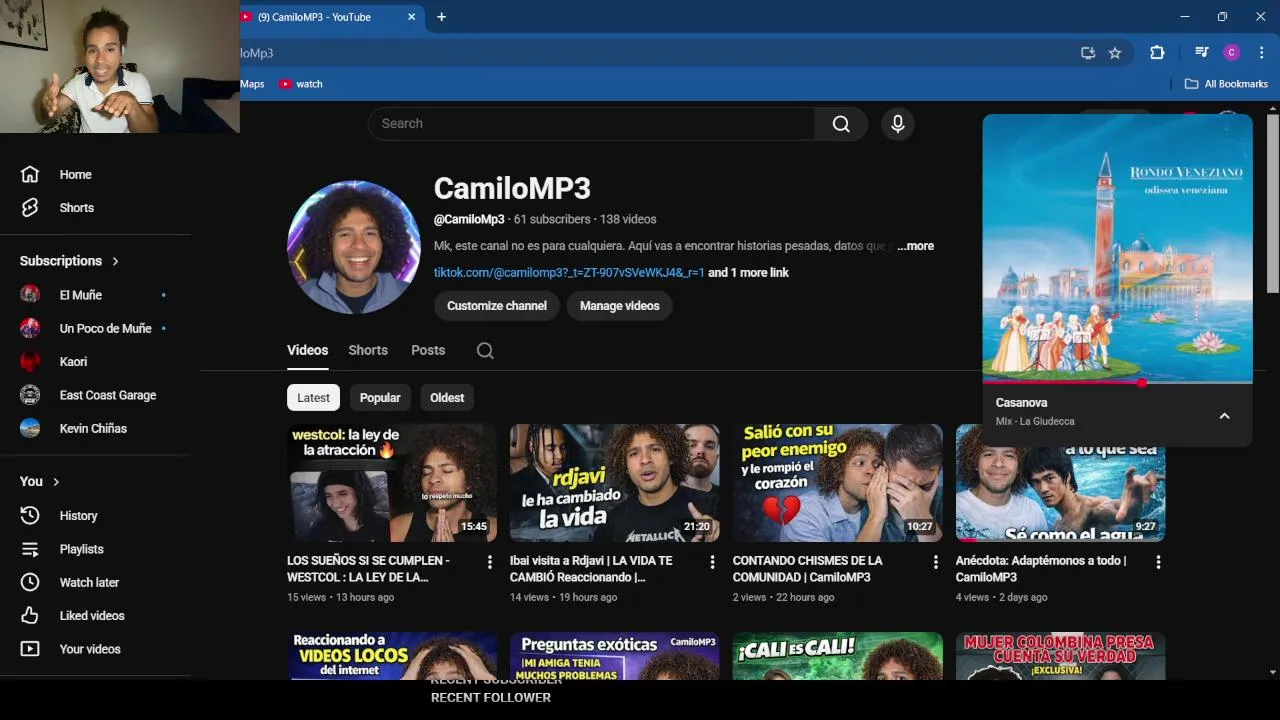Open video title Ibai visita a Rdjavi
This screenshot has height=720, width=1280.
[x=591, y=569]
